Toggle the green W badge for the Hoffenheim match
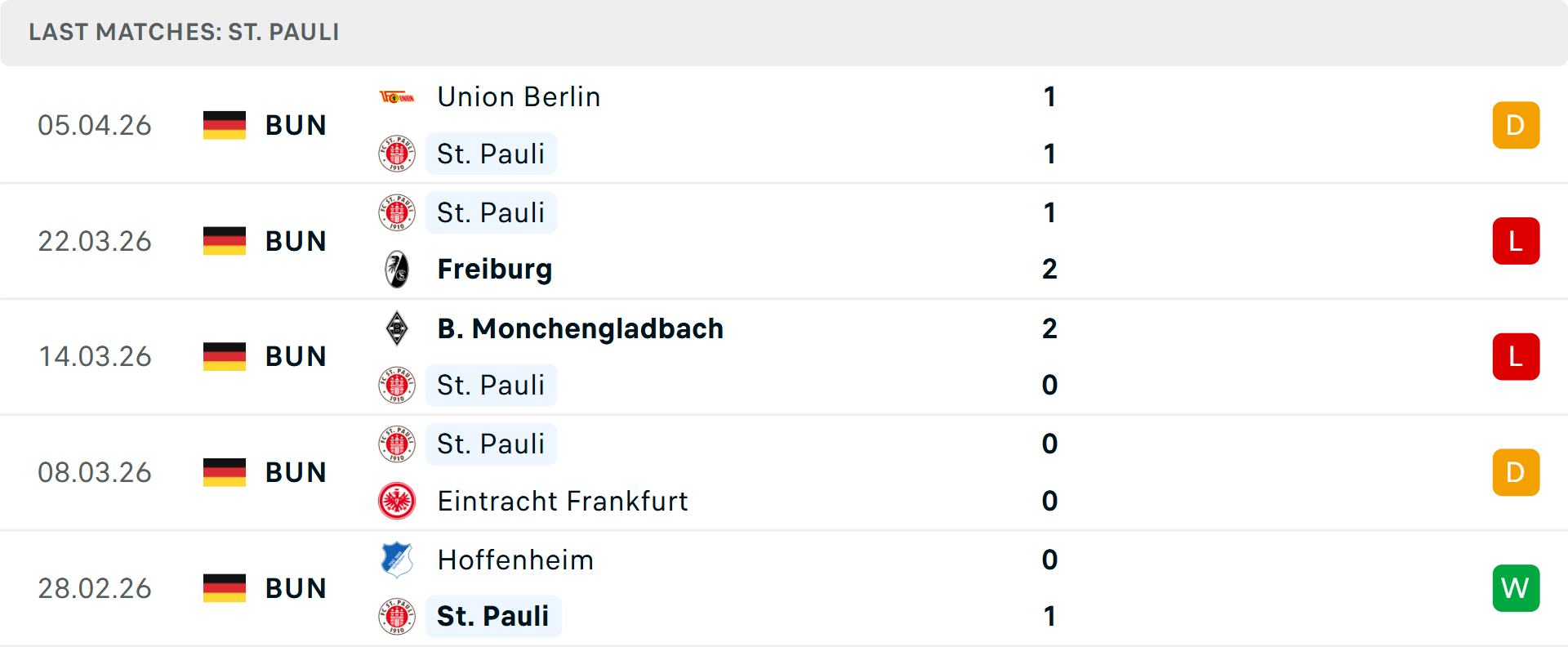The height and width of the screenshot is (647, 1568). (1516, 587)
